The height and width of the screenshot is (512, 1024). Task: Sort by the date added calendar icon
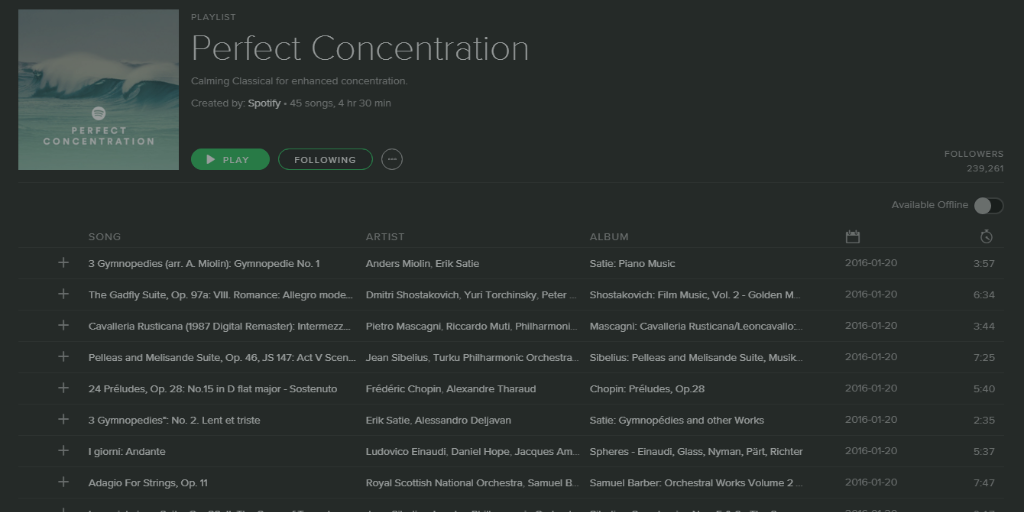point(852,236)
